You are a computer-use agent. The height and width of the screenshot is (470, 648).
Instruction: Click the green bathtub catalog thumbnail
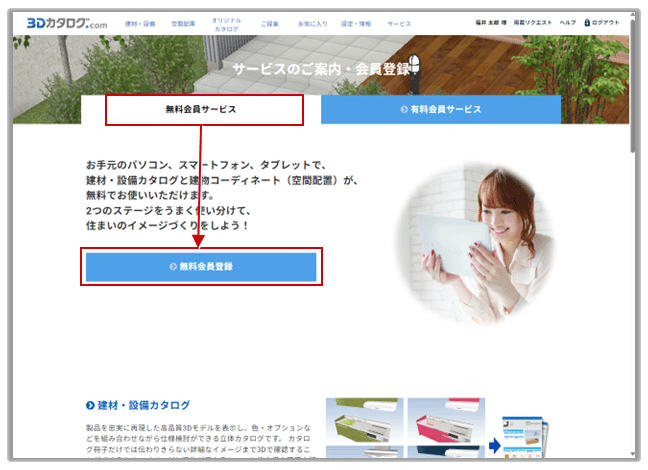coord(364,420)
